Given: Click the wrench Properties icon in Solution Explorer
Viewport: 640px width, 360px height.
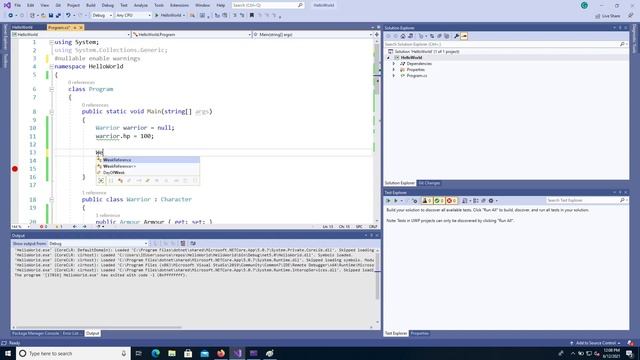Looking at the screenshot, I should tap(457, 36).
